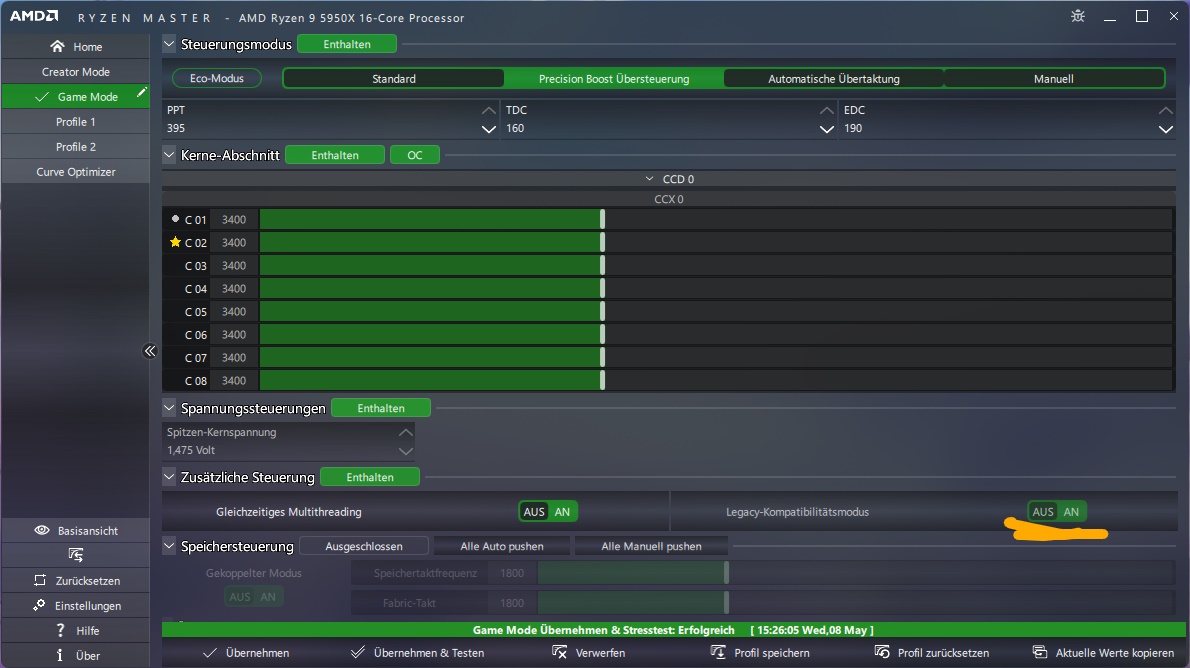Collapse the sidebar with double chevron icon
The image size is (1190, 668).
click(150, 351)
